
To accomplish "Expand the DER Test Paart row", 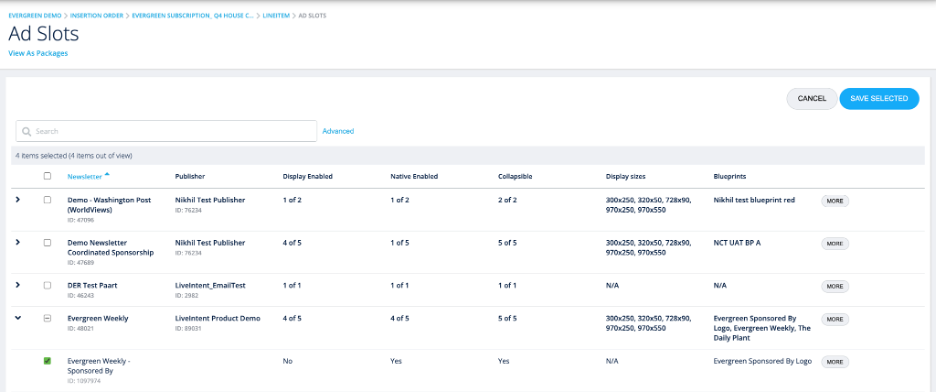I will tap(18, 285).
